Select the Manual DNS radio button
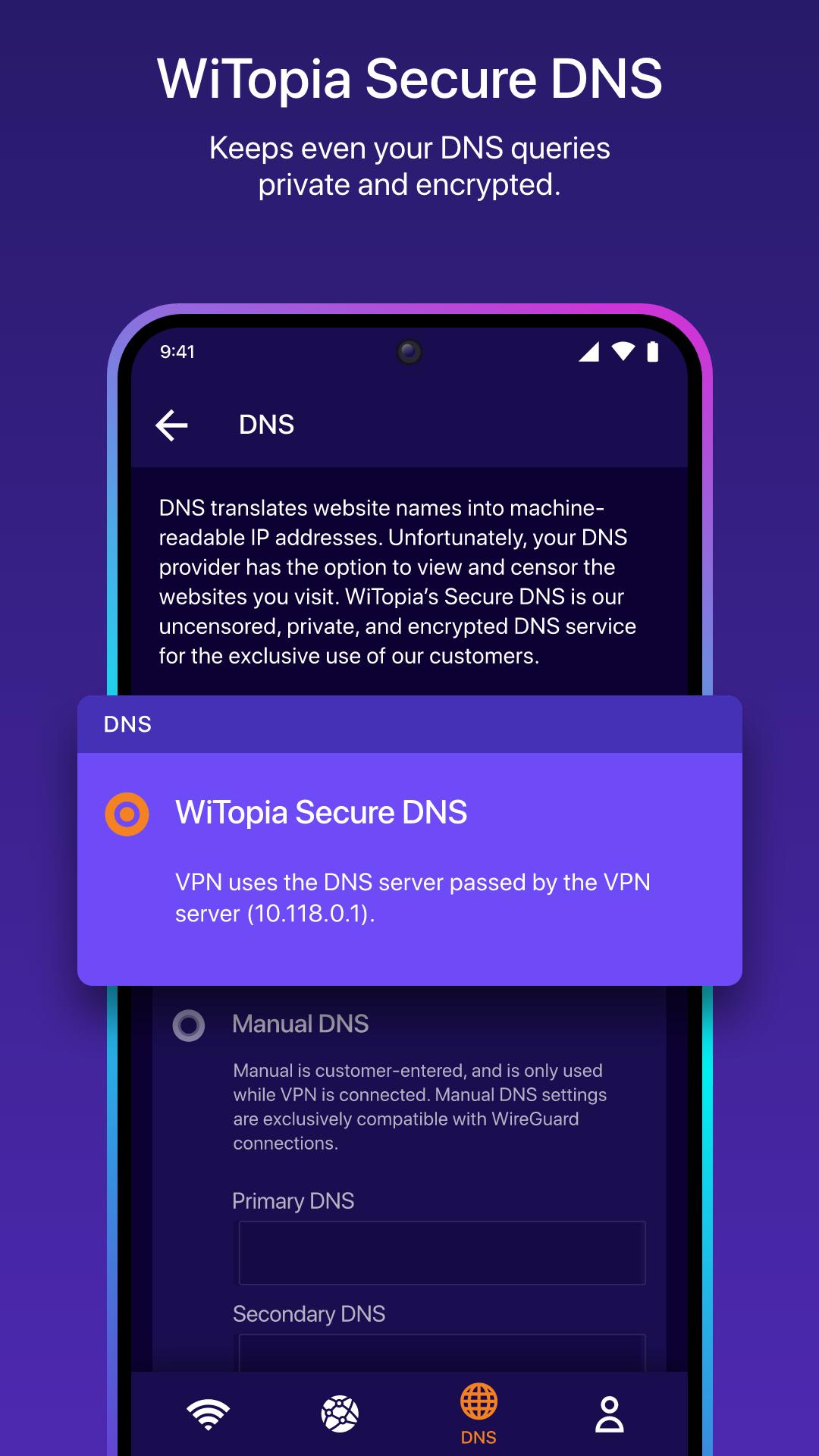This screenshot has width=819, height=1456. (x=189, y=1026)
